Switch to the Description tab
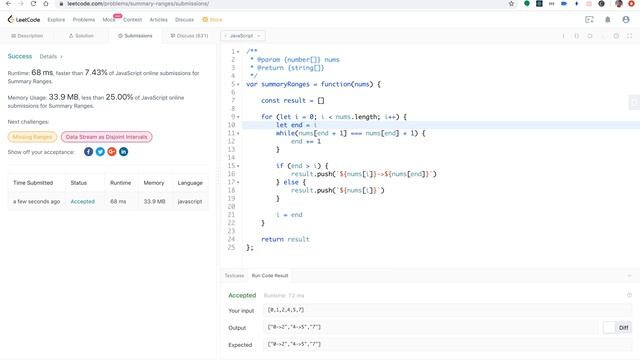 (x=27, y=36)
